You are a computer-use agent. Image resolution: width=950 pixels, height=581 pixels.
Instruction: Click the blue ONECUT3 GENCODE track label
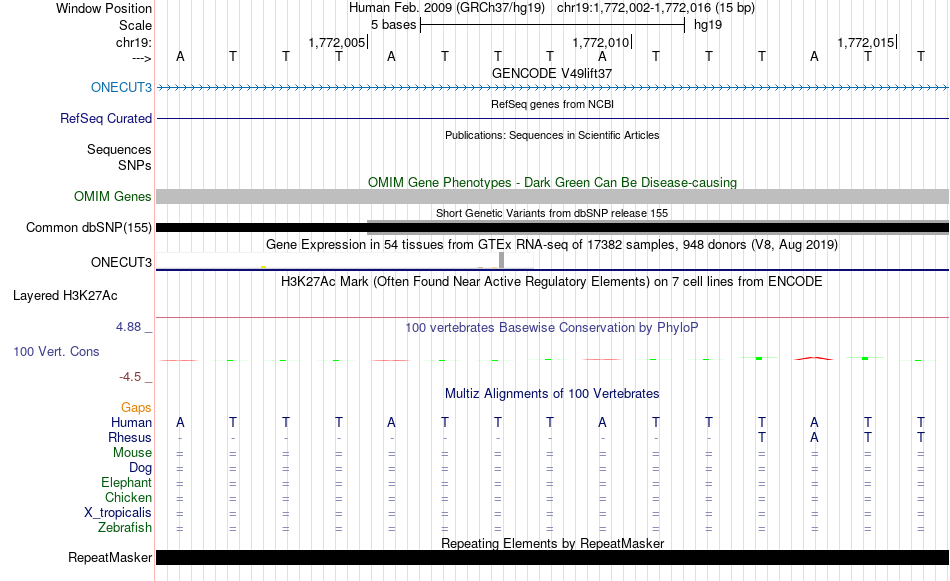coord(121,87)
